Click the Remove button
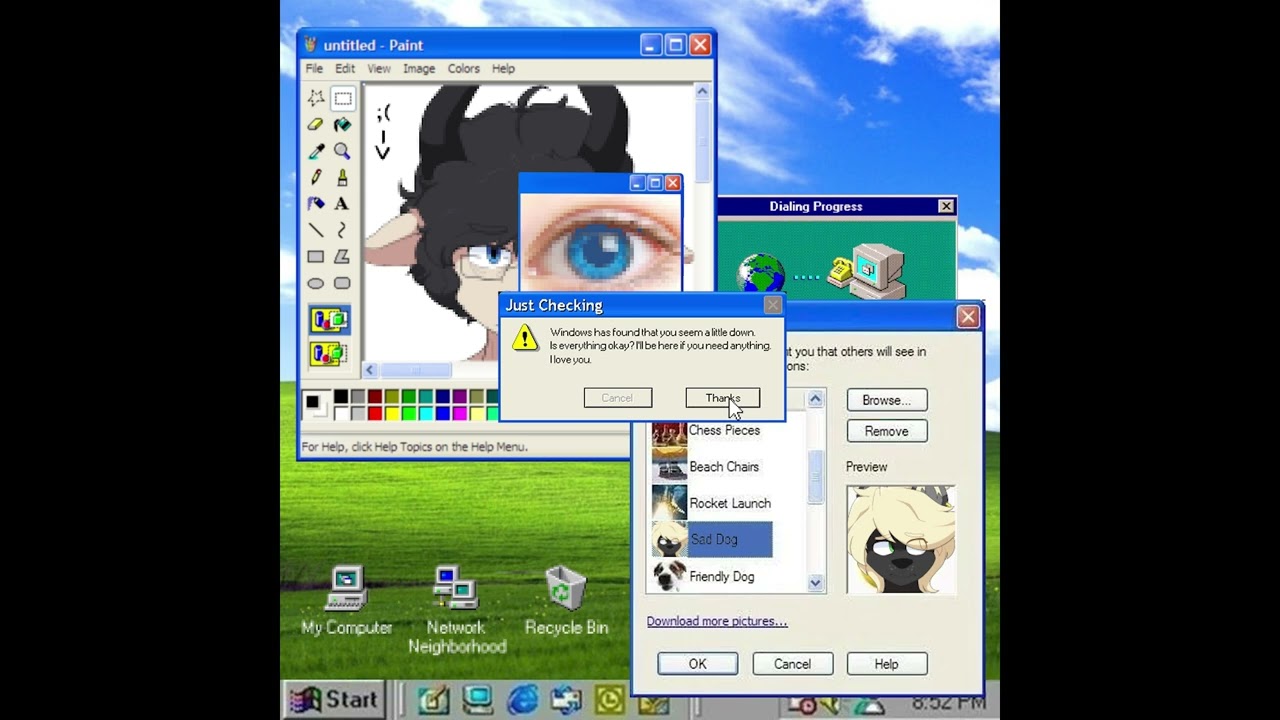The height and width of the screenshot is (720, 1280). (887, 431)
